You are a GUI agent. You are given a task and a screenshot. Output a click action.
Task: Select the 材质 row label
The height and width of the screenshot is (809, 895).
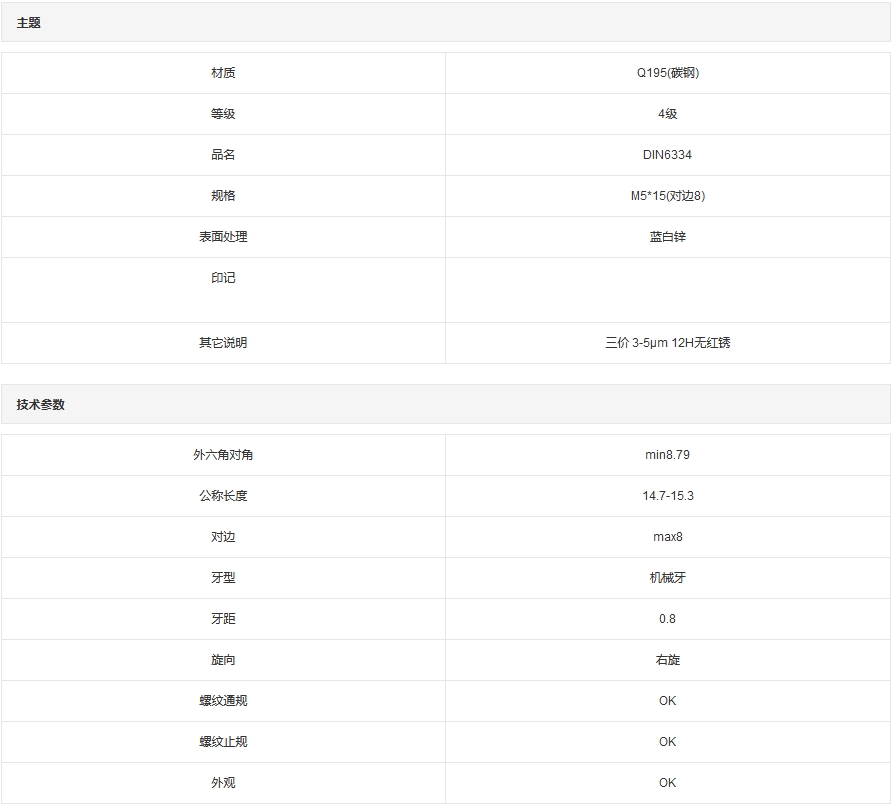(x=223, y=73)
